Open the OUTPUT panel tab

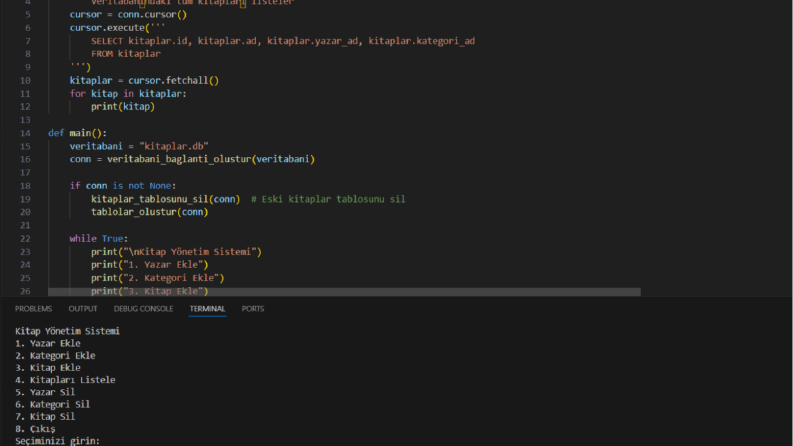(x=83, y=308)
